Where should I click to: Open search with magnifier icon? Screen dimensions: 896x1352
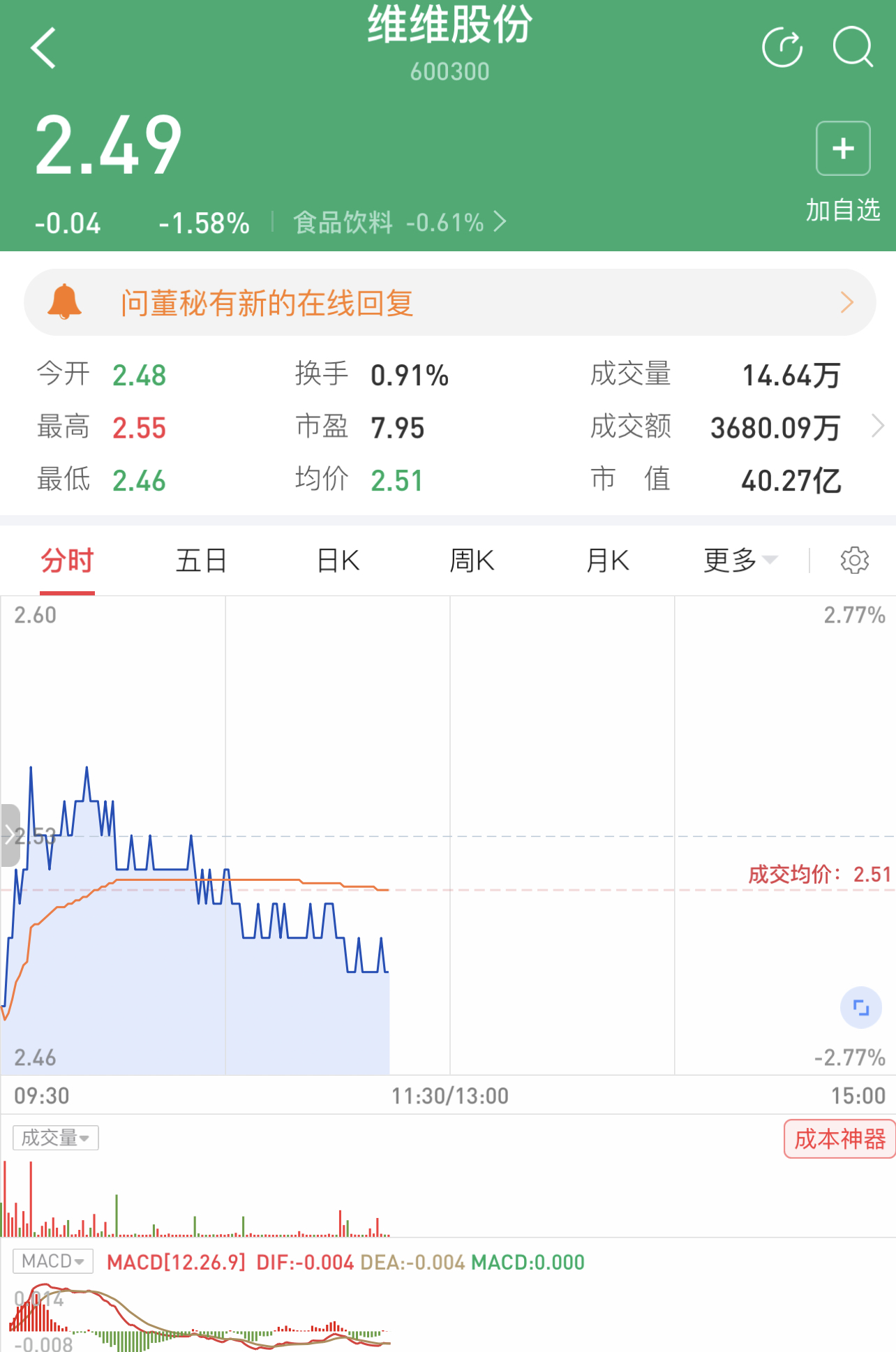[x=852, y=48]
